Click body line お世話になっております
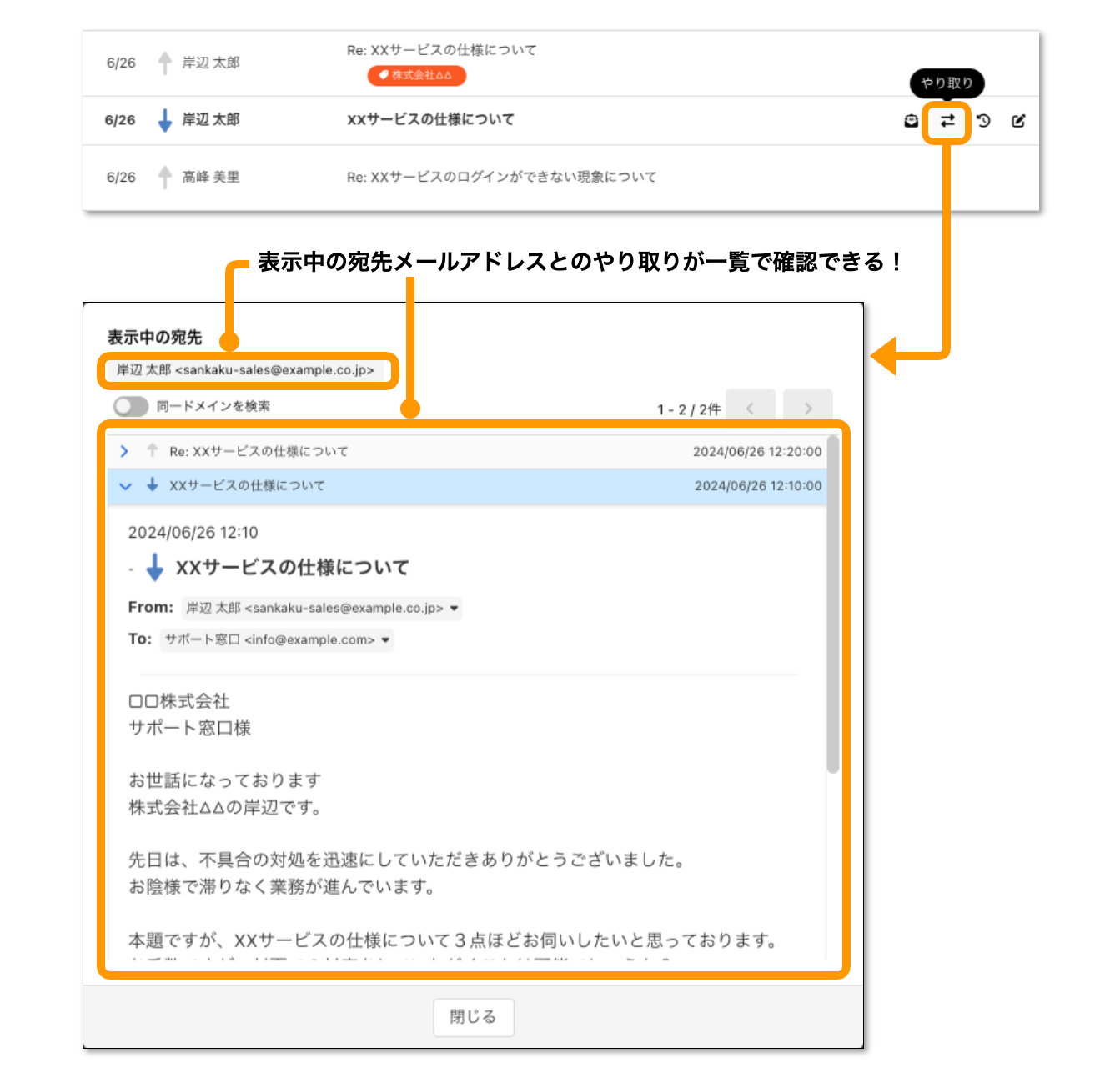Viewport: 1120px width, 1083px height. click(x=225, y=780)
